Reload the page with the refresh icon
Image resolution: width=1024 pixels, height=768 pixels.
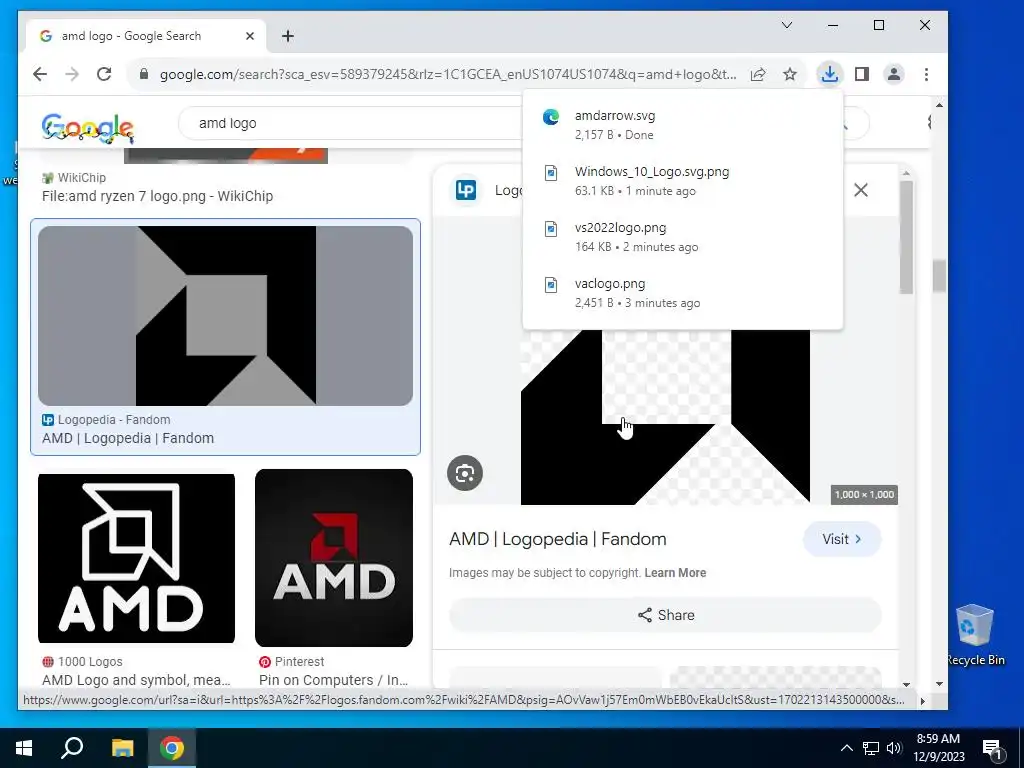click(104, 74)
